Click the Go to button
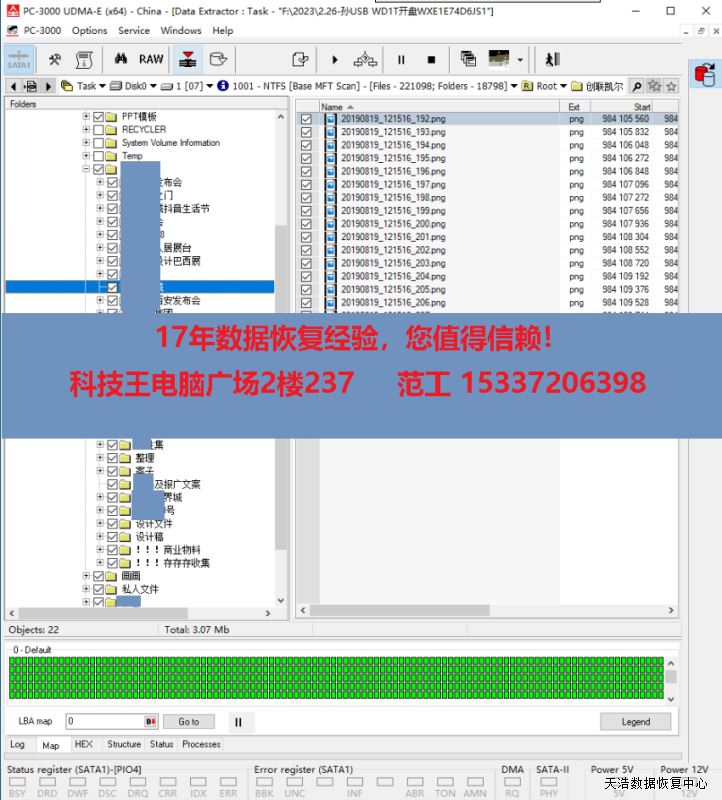The height and width of the screenshot is (800, 722). [x=189, y=721]
